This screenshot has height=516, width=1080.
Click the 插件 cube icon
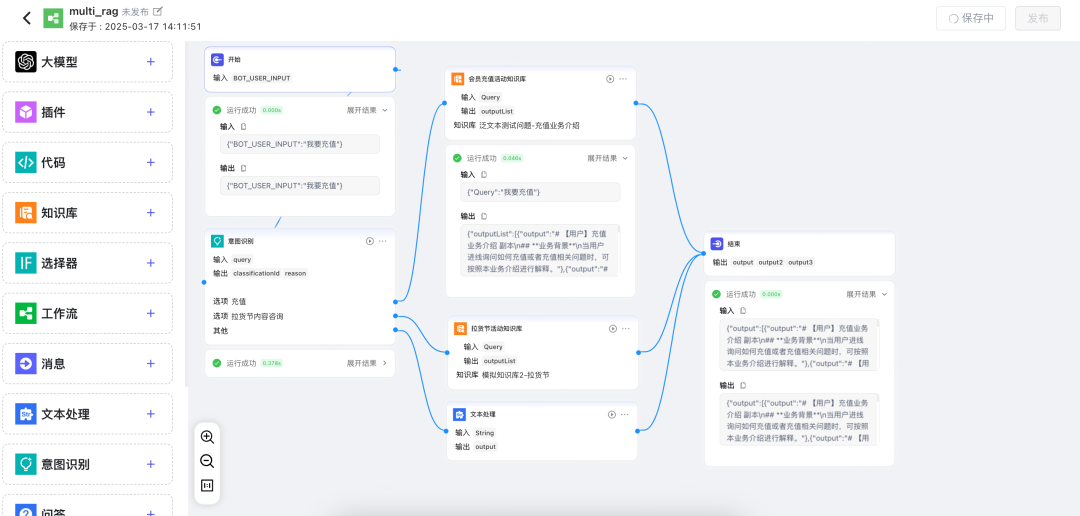click(x=26, y=112)
